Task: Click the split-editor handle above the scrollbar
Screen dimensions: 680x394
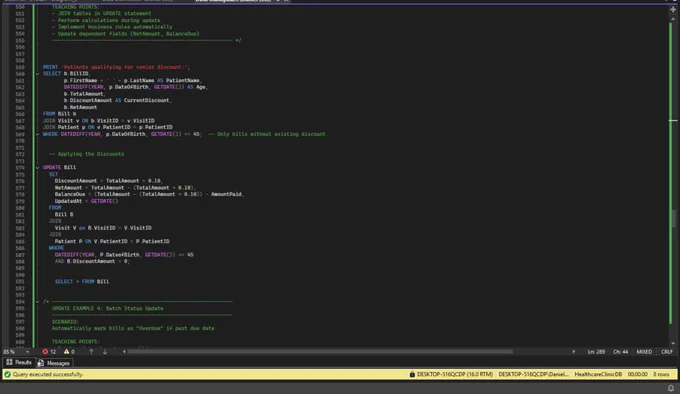Action: (673, 10)
